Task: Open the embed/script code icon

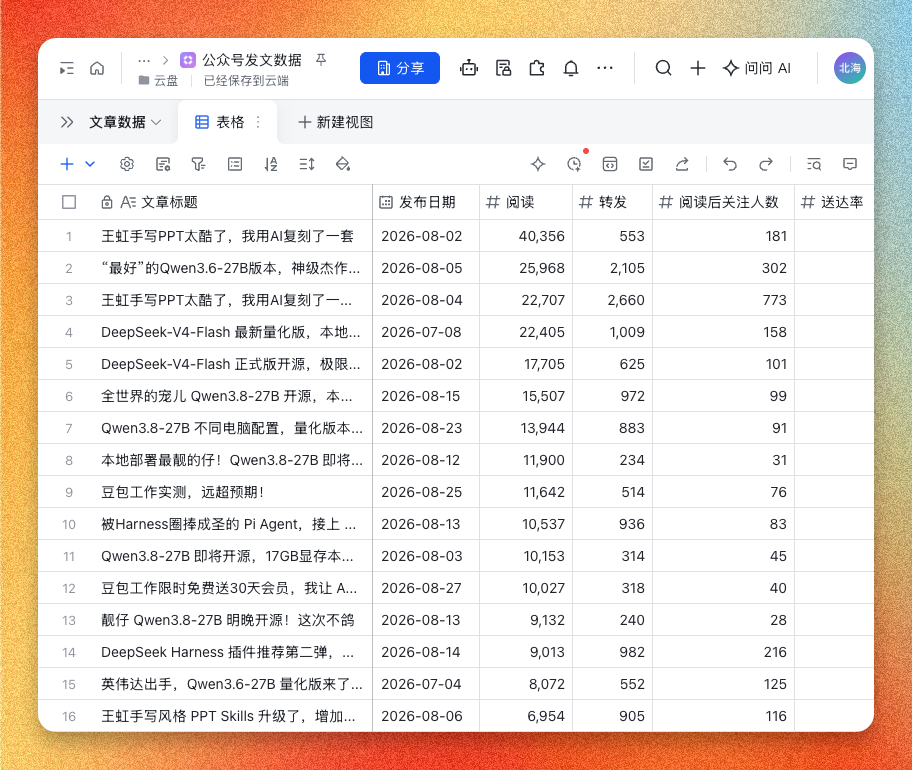Action: coord(610,164)
